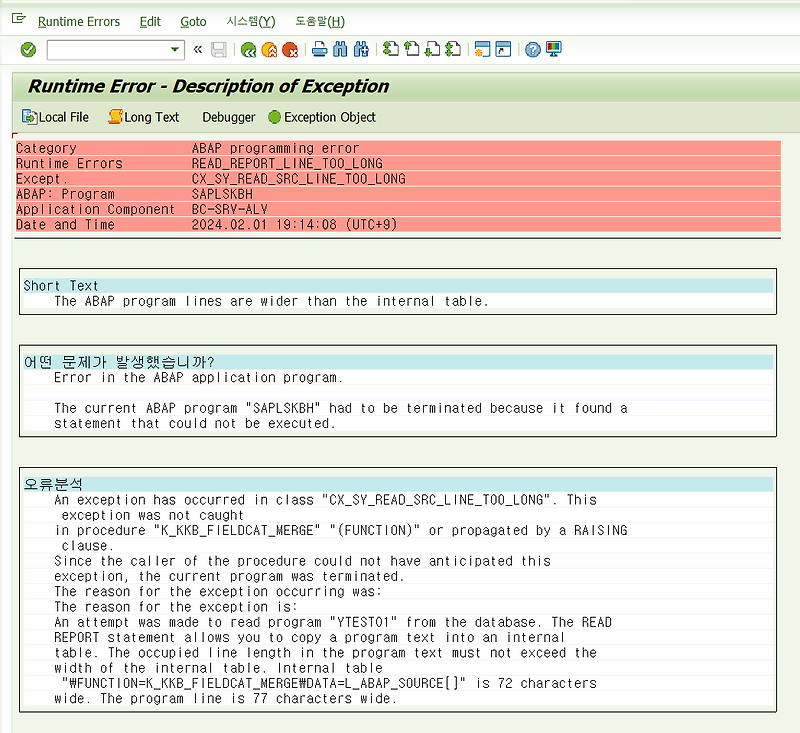Click the green Enter checkmark icon

pyautogui.click(x=27, y=48)
